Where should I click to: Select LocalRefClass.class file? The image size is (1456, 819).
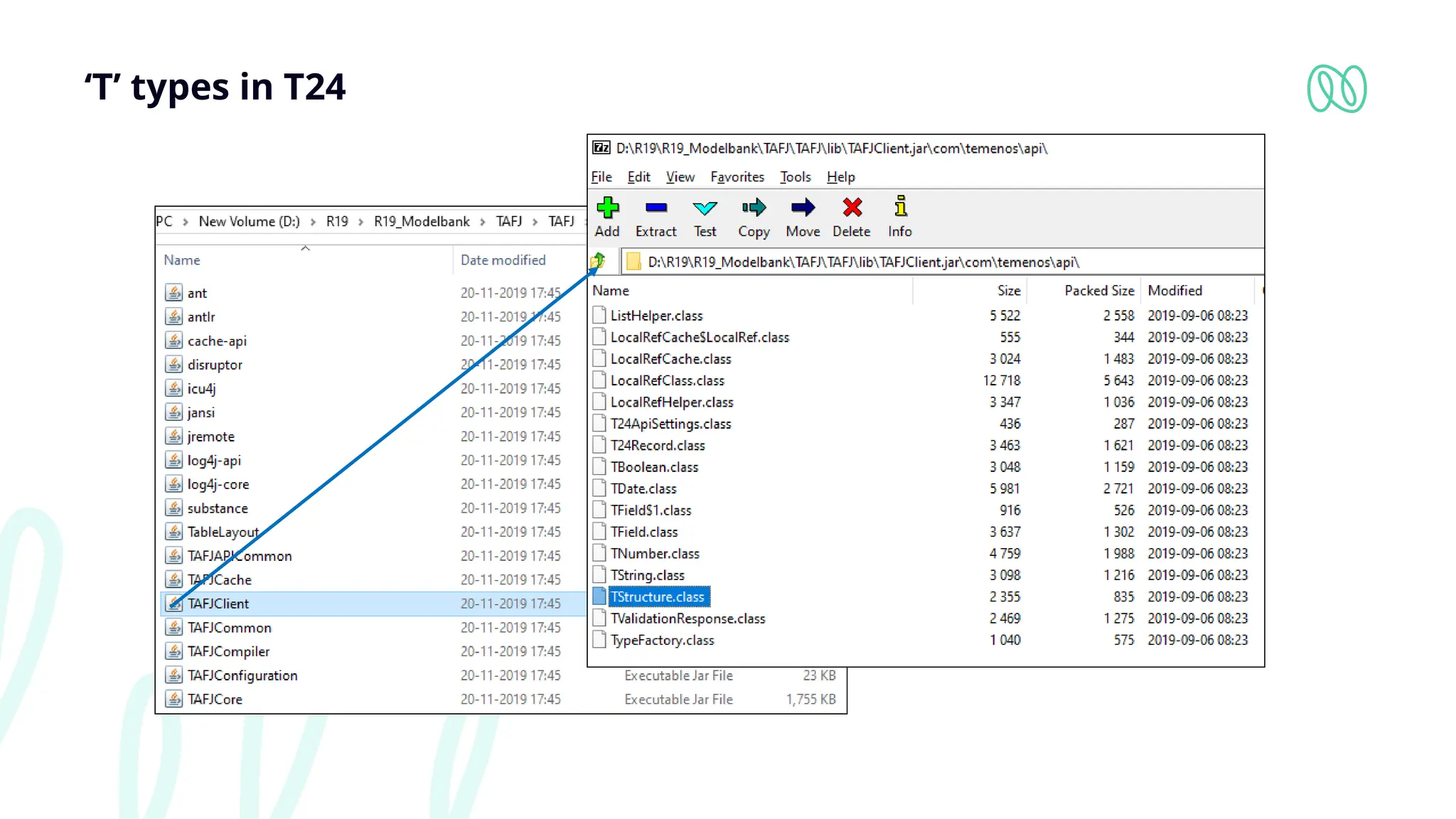(667, 380)
